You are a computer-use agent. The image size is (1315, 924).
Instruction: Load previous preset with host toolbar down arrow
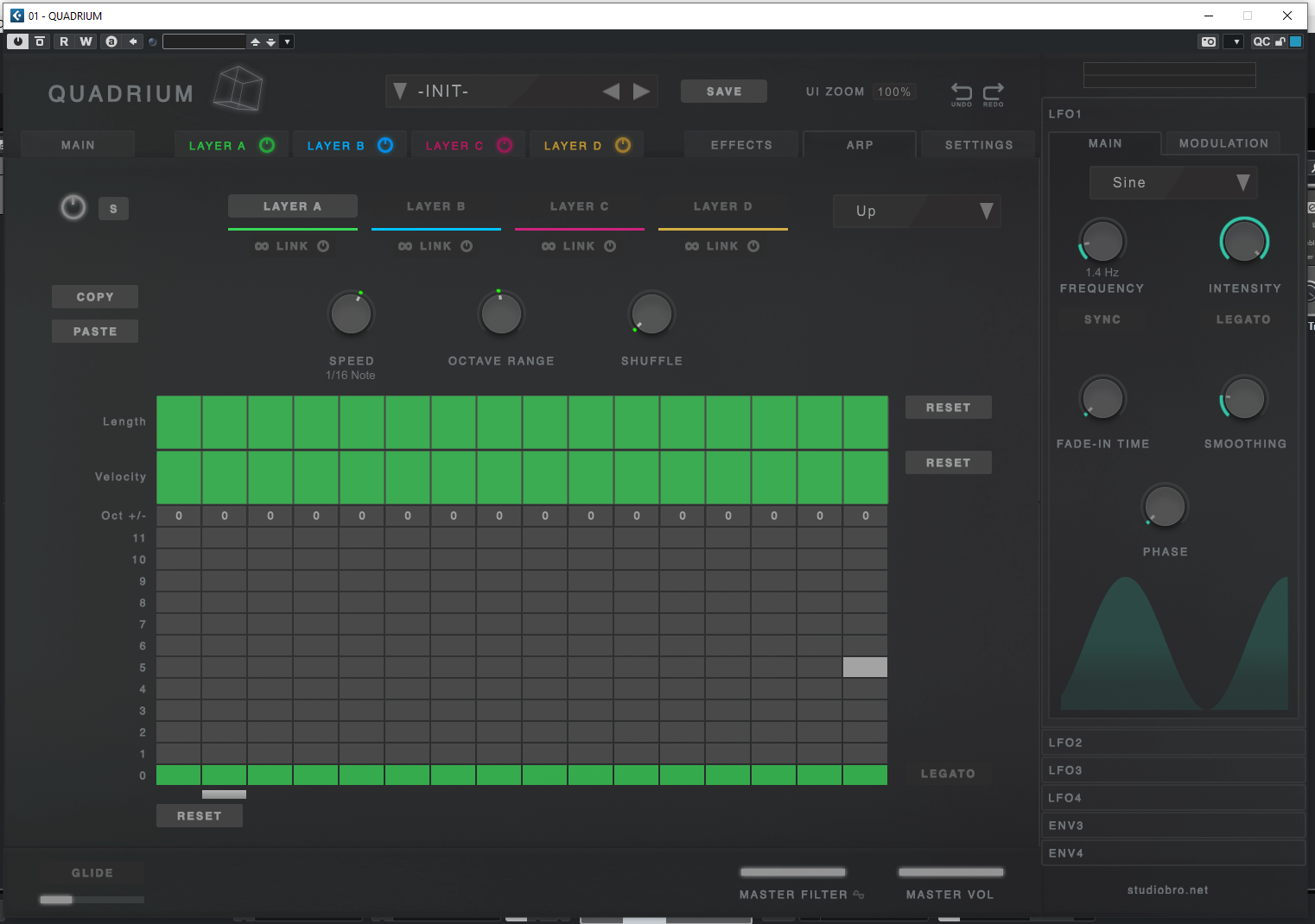[271, 41]
